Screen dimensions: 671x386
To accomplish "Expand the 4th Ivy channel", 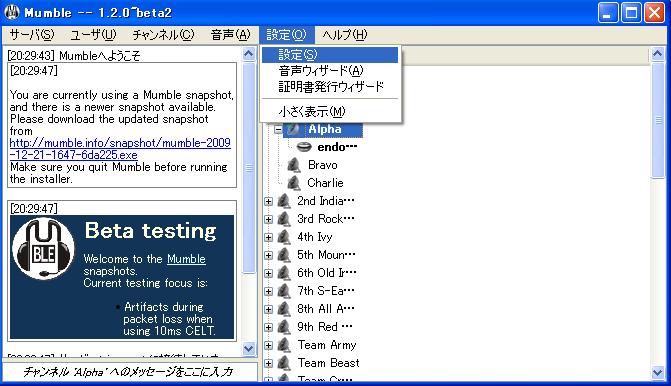I will tap(268, 237).
